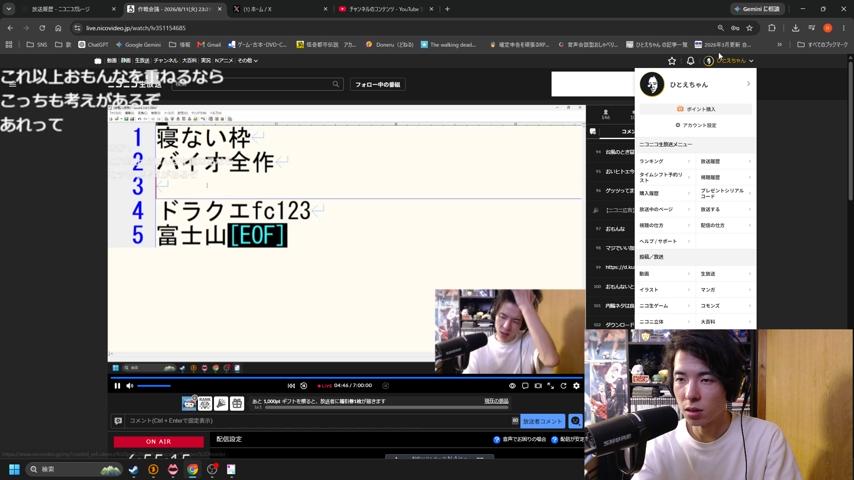This screenshot has width=854, height=480.
Task: Click the round icon right of comment button
Action: 575,421
